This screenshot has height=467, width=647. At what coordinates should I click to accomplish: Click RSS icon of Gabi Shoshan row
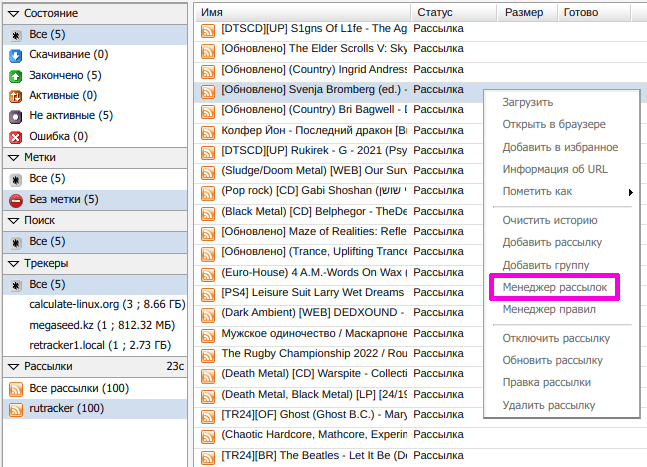tap(208, 193)
